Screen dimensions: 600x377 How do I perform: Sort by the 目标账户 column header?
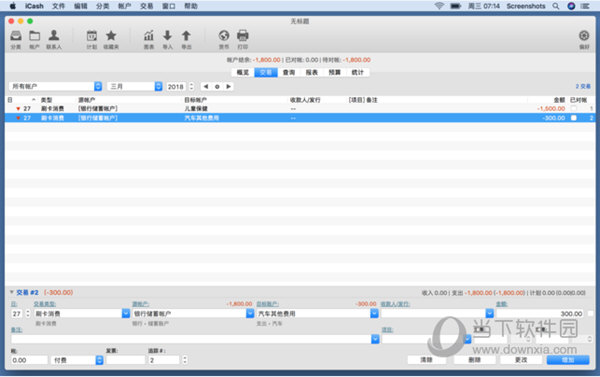click(196, 100)
